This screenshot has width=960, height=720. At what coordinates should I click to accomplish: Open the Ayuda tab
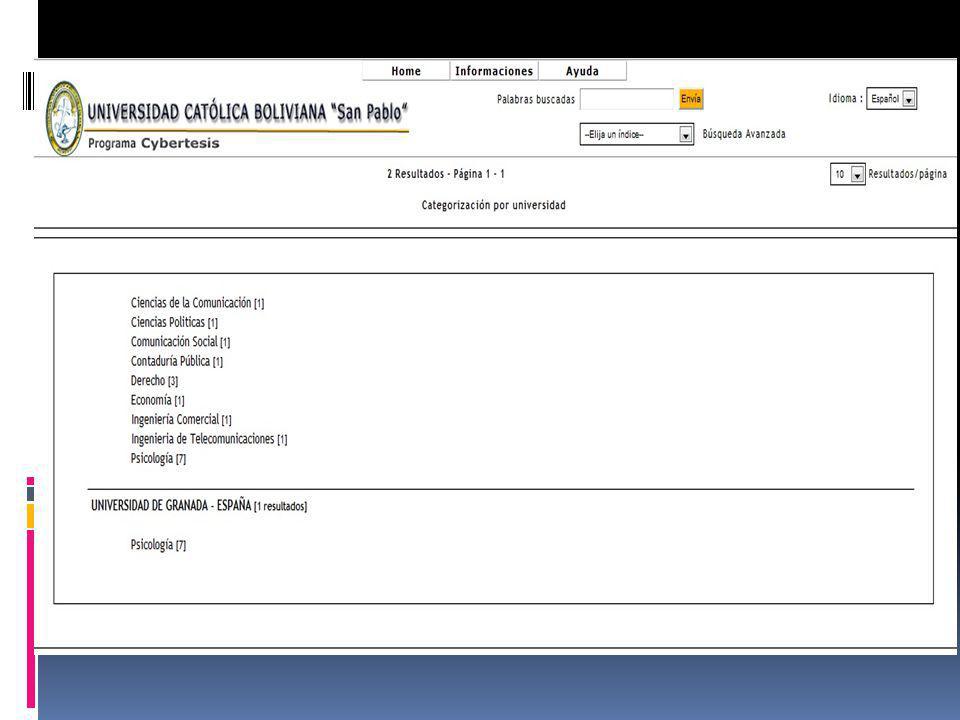(x=582, y=70)
